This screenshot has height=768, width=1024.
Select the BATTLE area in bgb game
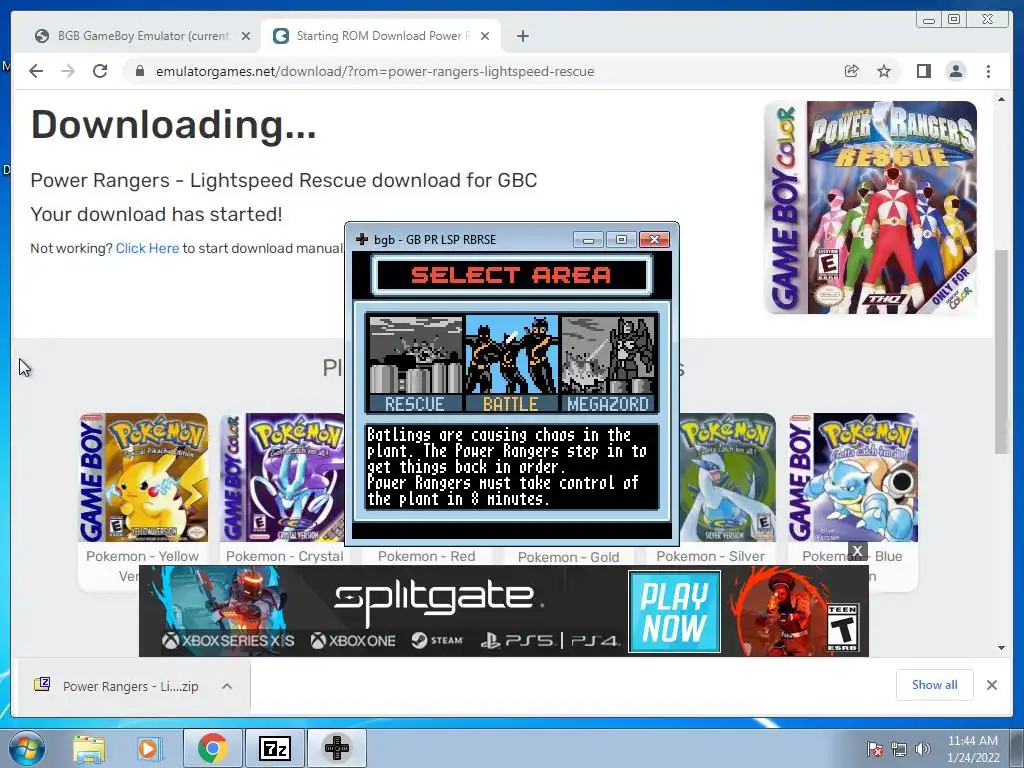coord(511,364)
